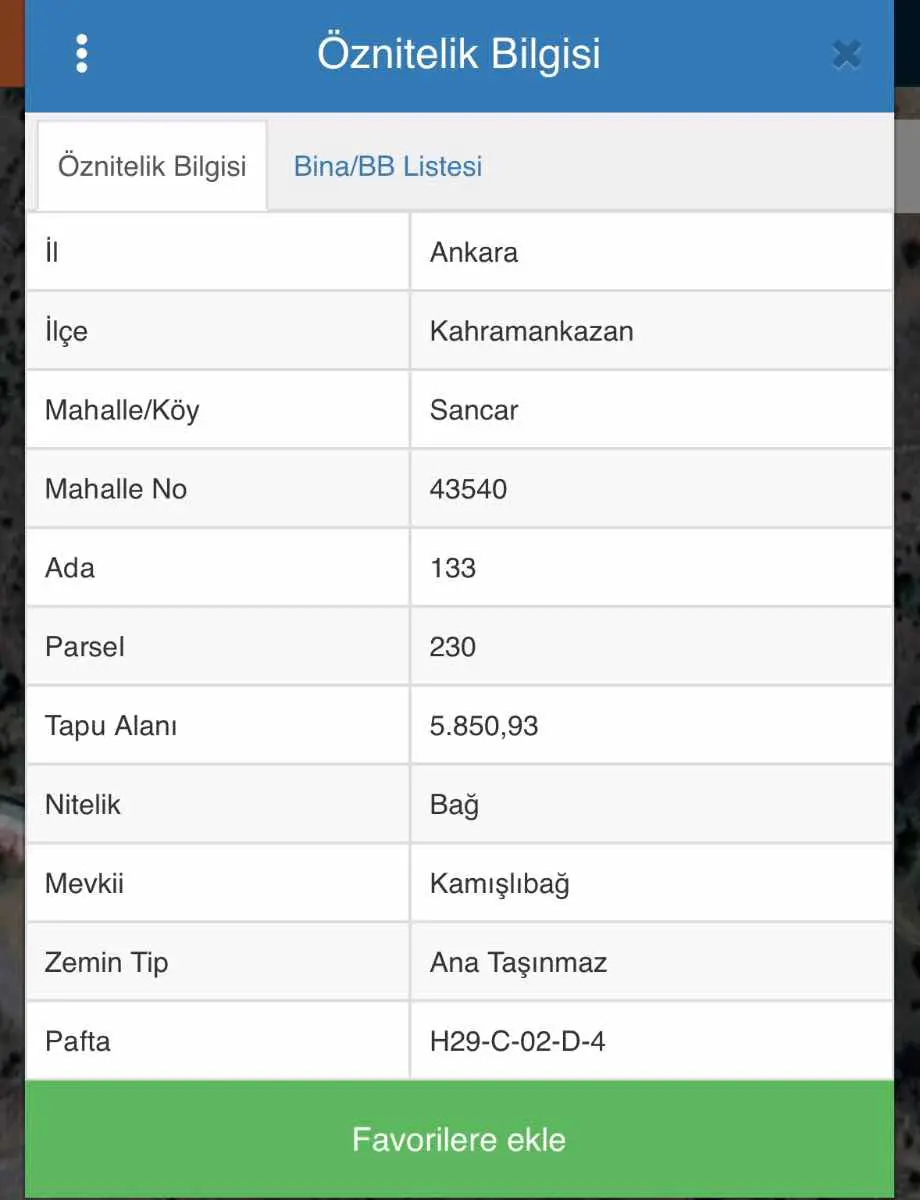Switch to the Bina/BB Listesi tab

(388, 166)
